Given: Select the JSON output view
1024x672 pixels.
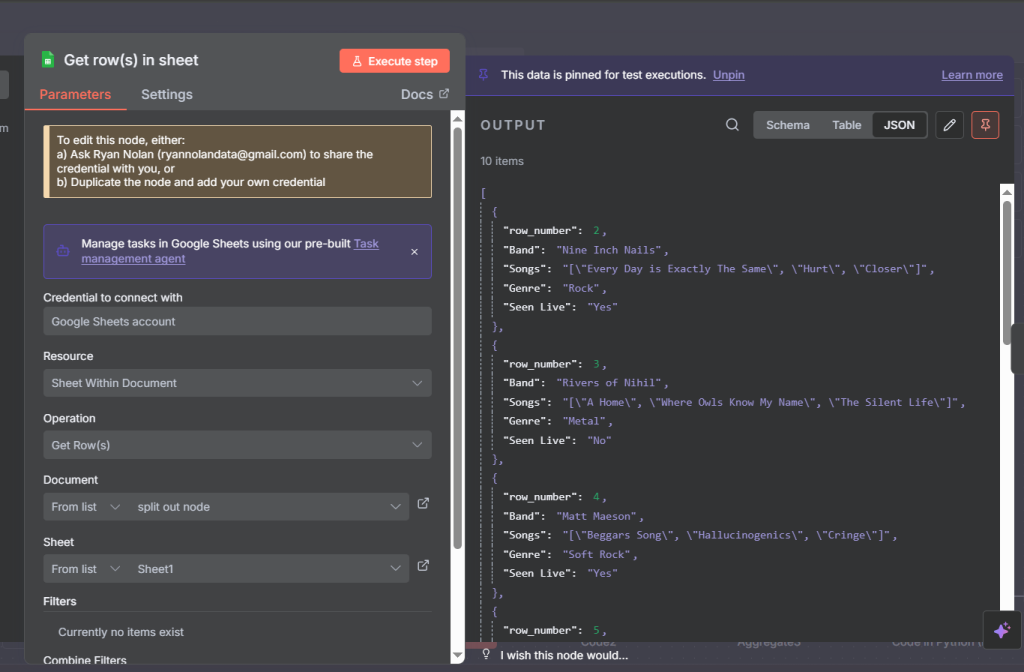Looking at the screenshot, I should tap(899, 125).
